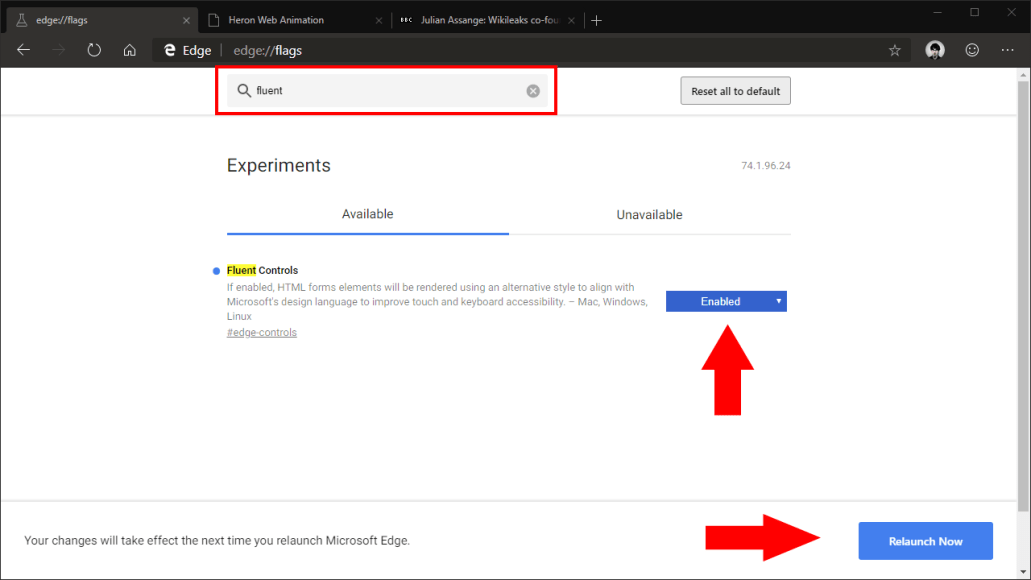
Task: Close the edge://flags tab
Action: (x=186, y=20)
